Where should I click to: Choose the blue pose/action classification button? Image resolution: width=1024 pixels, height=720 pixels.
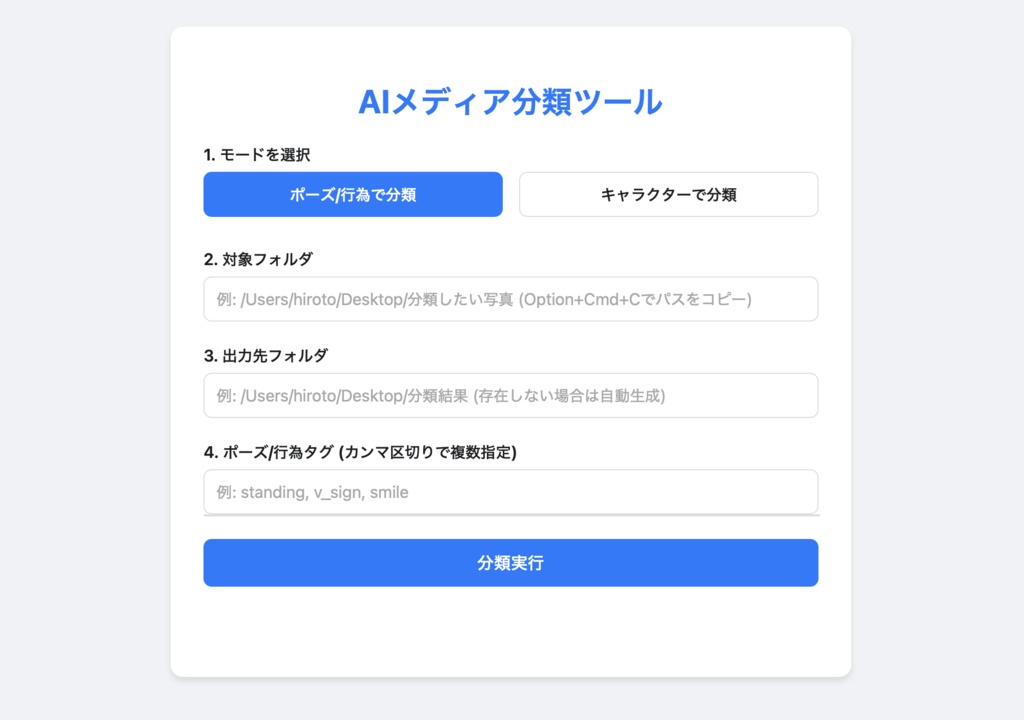(353, 194)
